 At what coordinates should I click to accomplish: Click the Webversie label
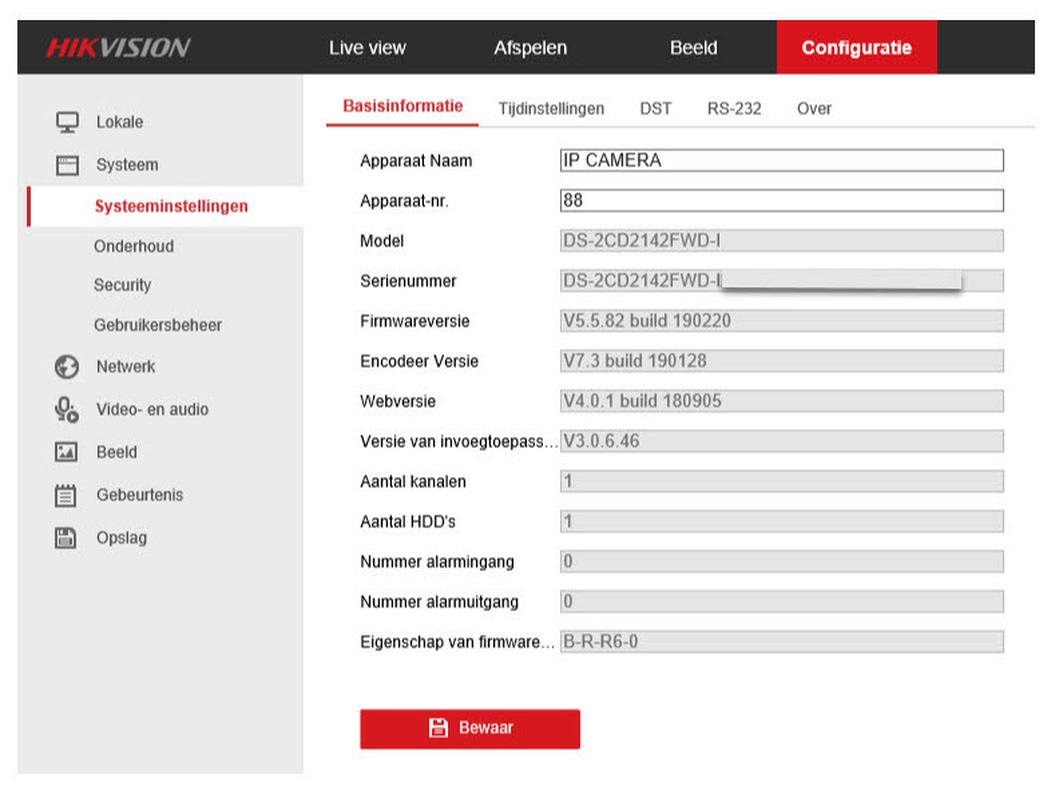click(x=398, y=401)
